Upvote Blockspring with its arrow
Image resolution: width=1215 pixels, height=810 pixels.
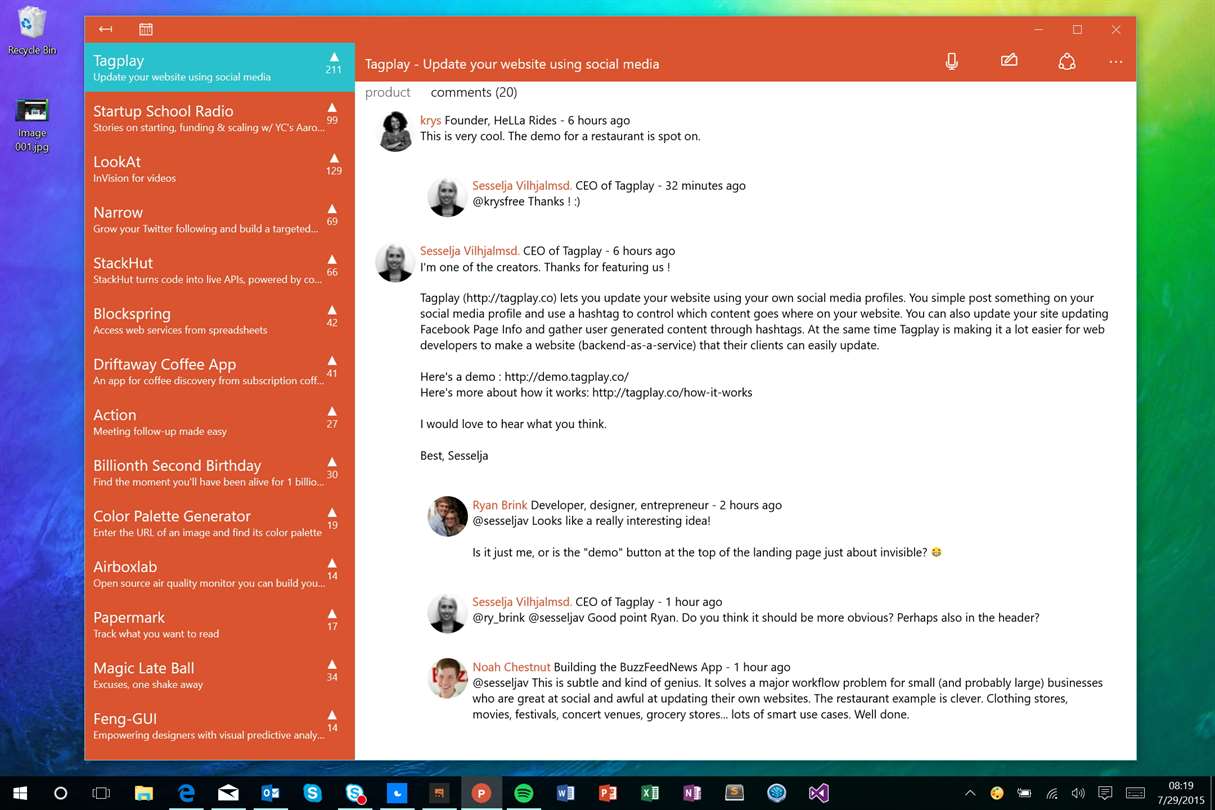333,310
